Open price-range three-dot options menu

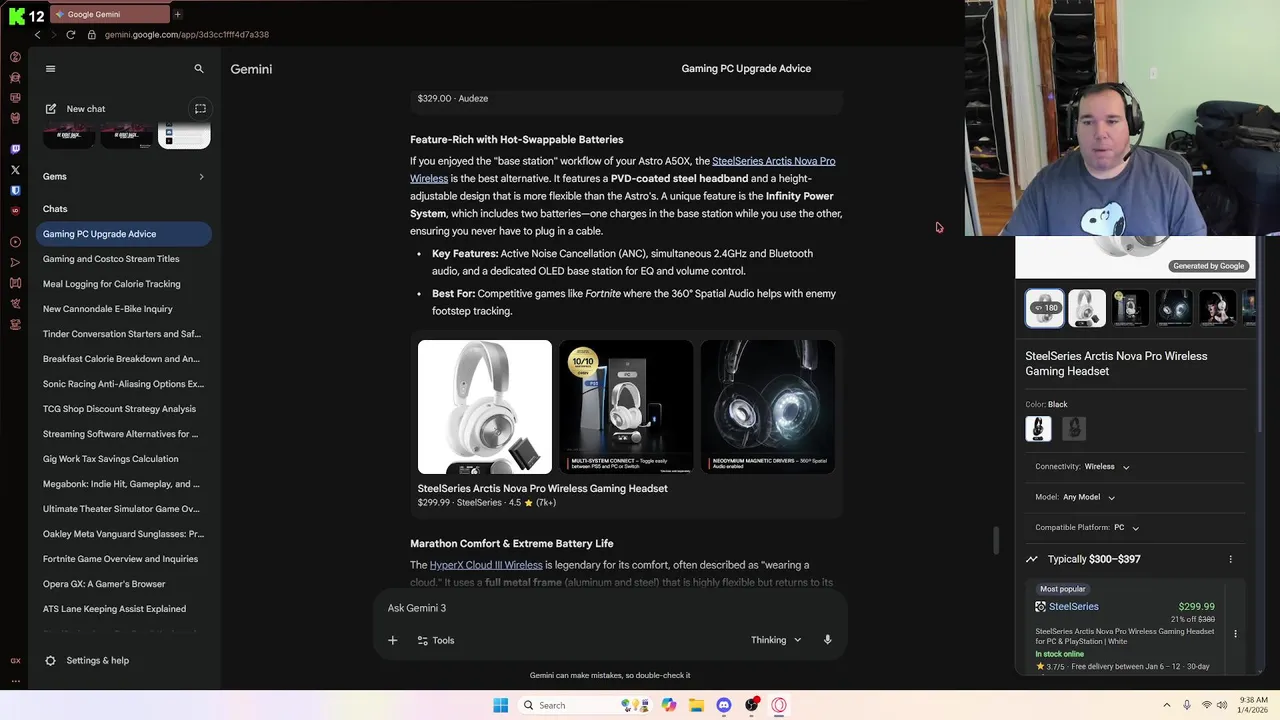(x=1231, y=560)
